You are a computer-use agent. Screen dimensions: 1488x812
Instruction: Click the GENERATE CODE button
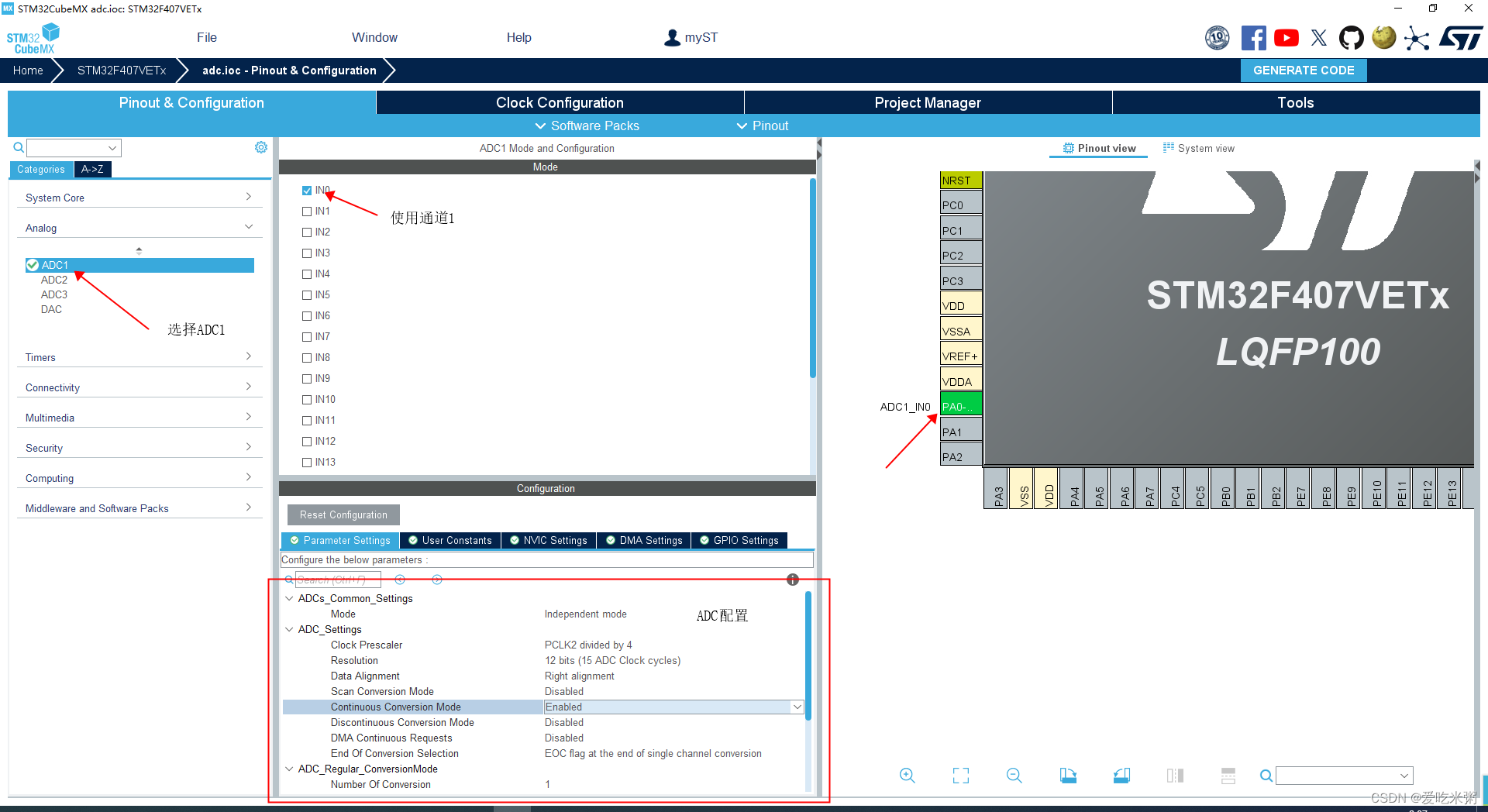[1304, 70]
